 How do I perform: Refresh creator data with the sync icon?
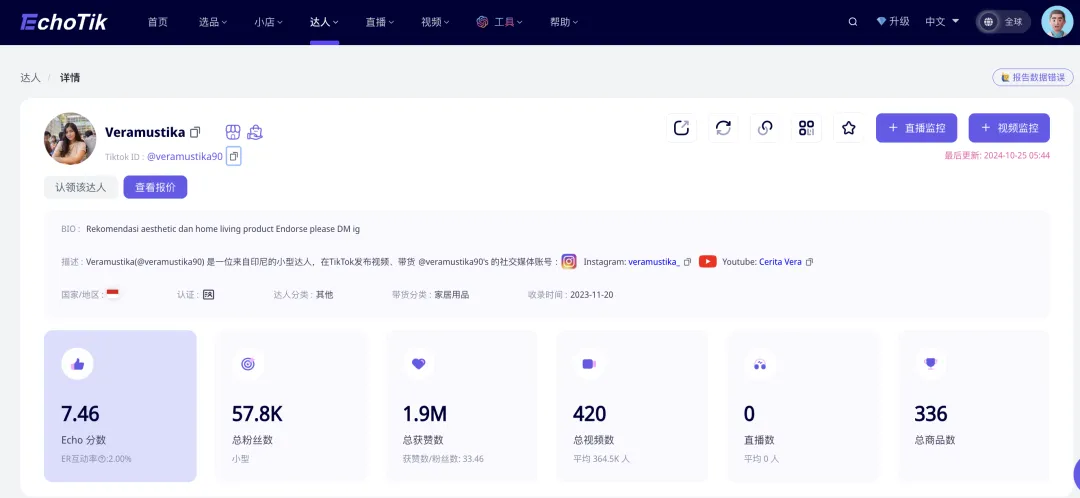coord(723,128)
